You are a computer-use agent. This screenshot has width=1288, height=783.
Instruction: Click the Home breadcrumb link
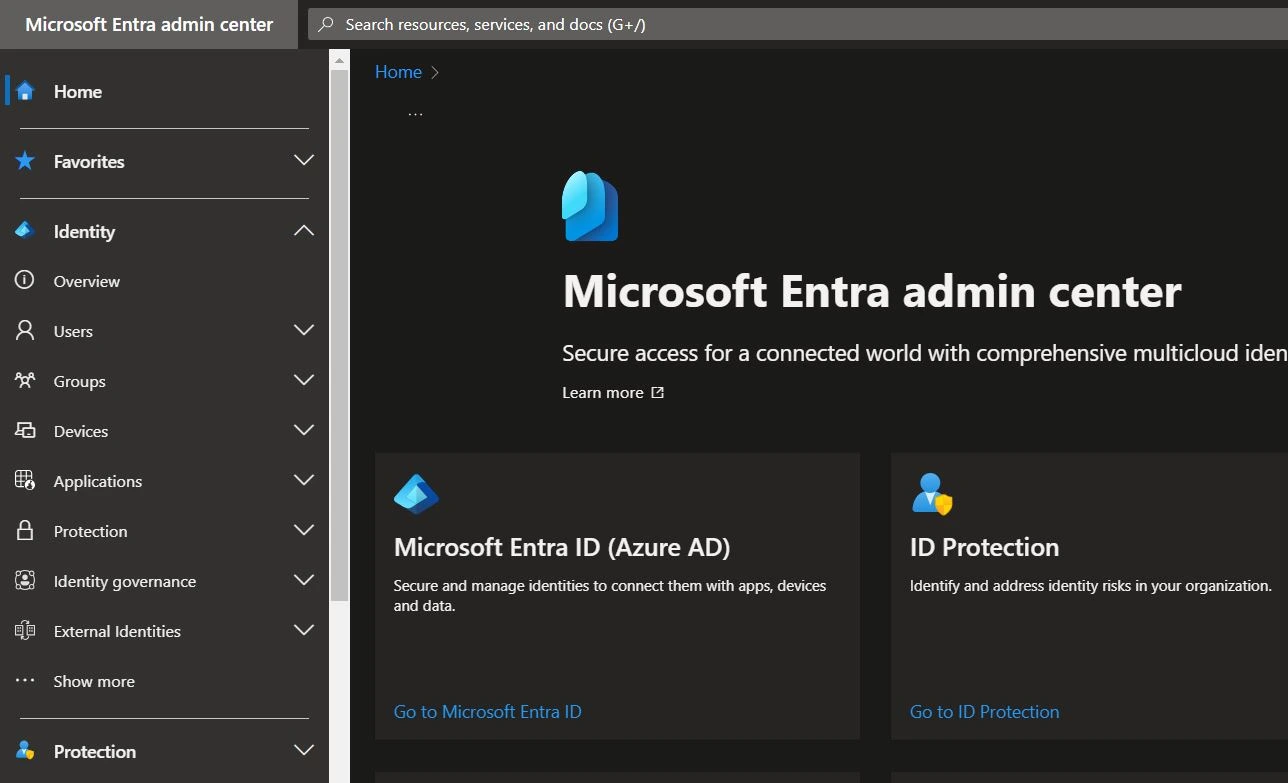tap(398, 72)
